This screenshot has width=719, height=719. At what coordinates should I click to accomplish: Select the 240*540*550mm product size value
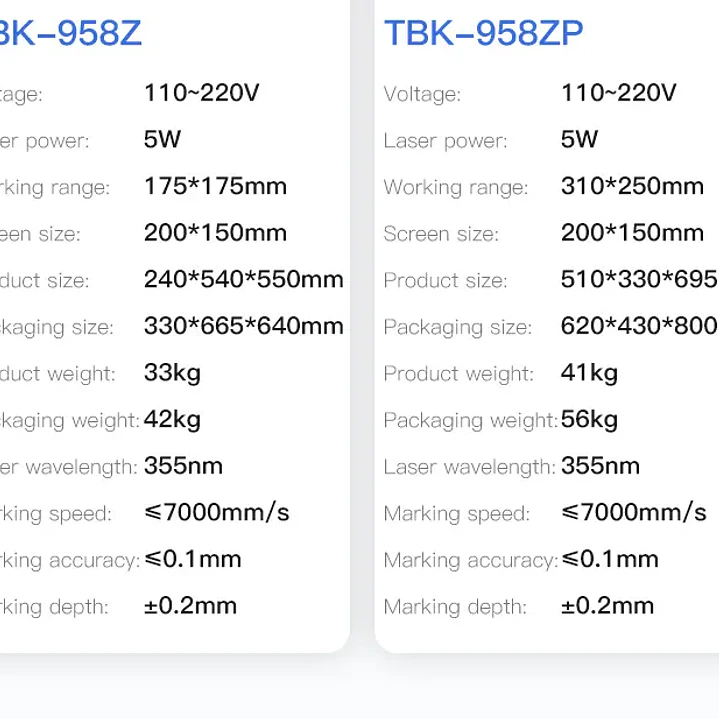(x=243, y=279)
